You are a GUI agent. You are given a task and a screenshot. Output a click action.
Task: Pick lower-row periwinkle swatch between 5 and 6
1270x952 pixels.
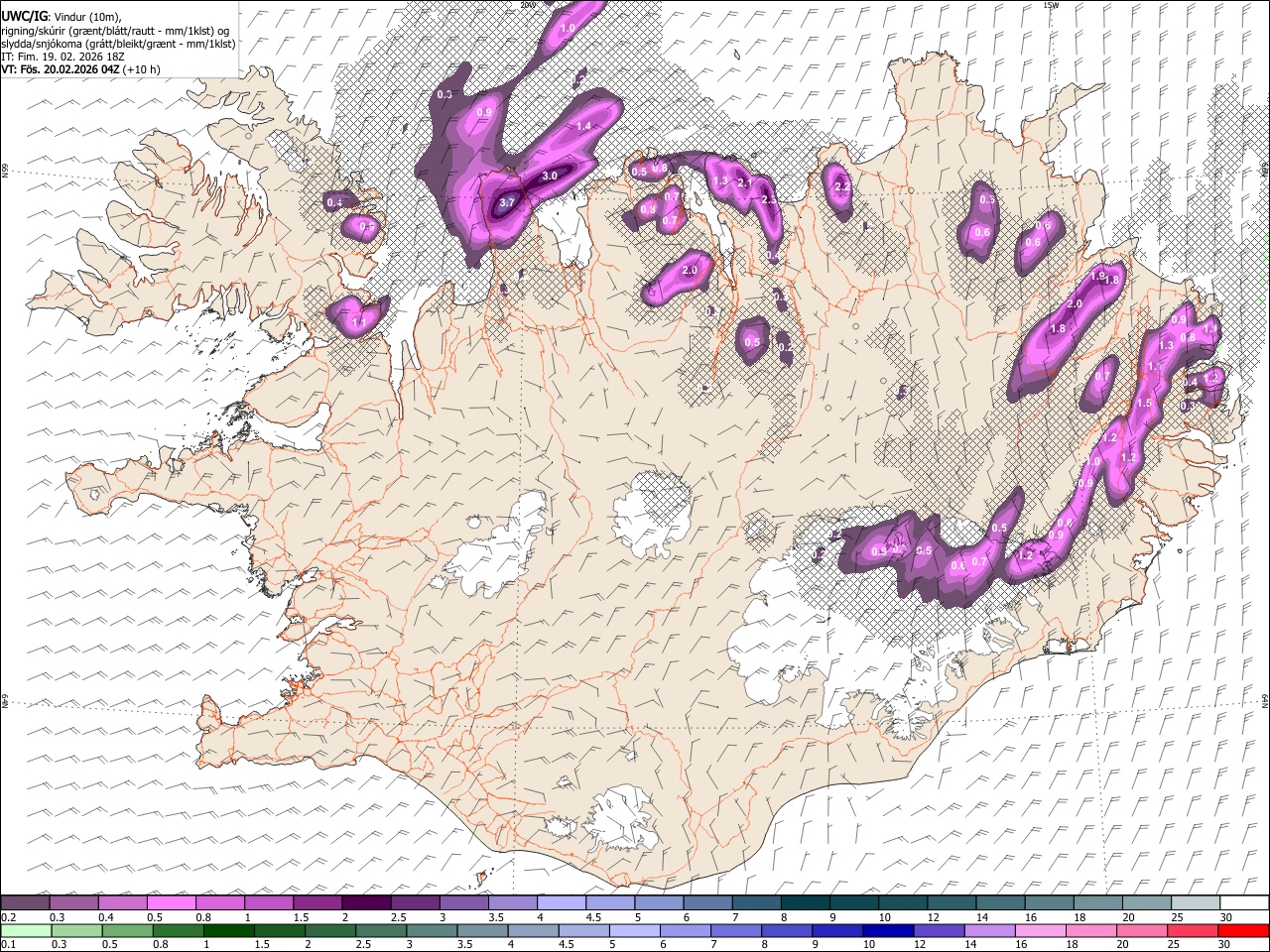click(635, 930)
